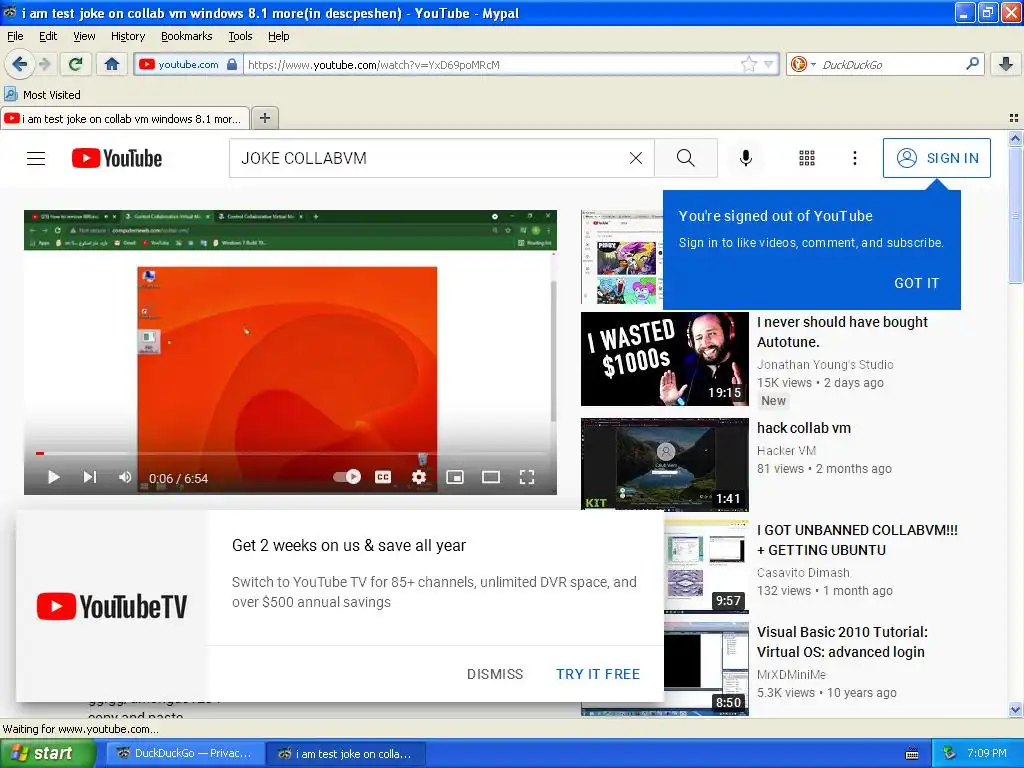The height and width of the screenshot is (768, 1024).
Task: Open the View menu
Action: (x=84, y=36)
